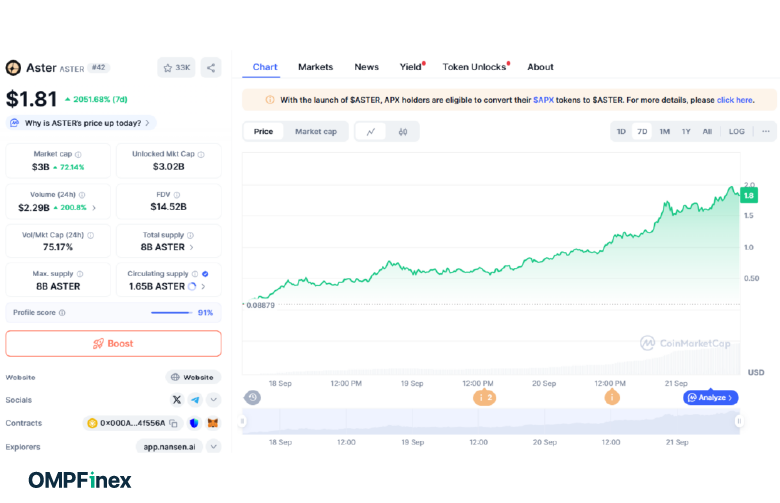Follow the 'click here' link in banner

pos(734,100)
